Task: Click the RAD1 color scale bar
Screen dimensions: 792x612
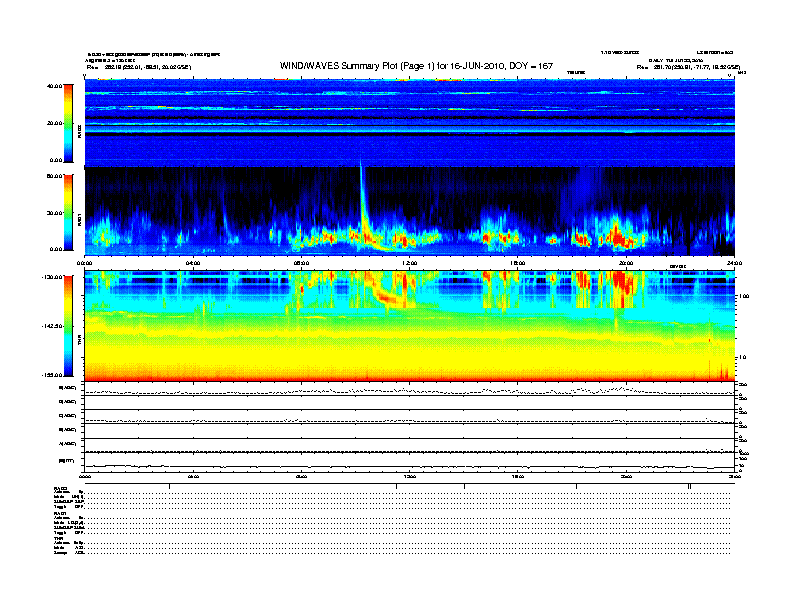Action: click(68, 212)
